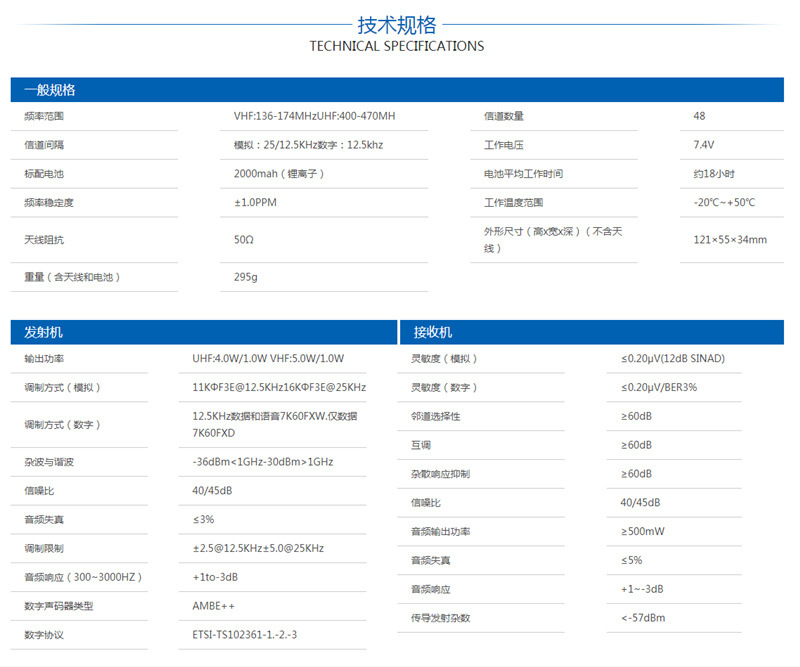The width and height of the screenshot is (800, 667).
Task: Select the 接收机 section header
Action: [x=592, y=332]
